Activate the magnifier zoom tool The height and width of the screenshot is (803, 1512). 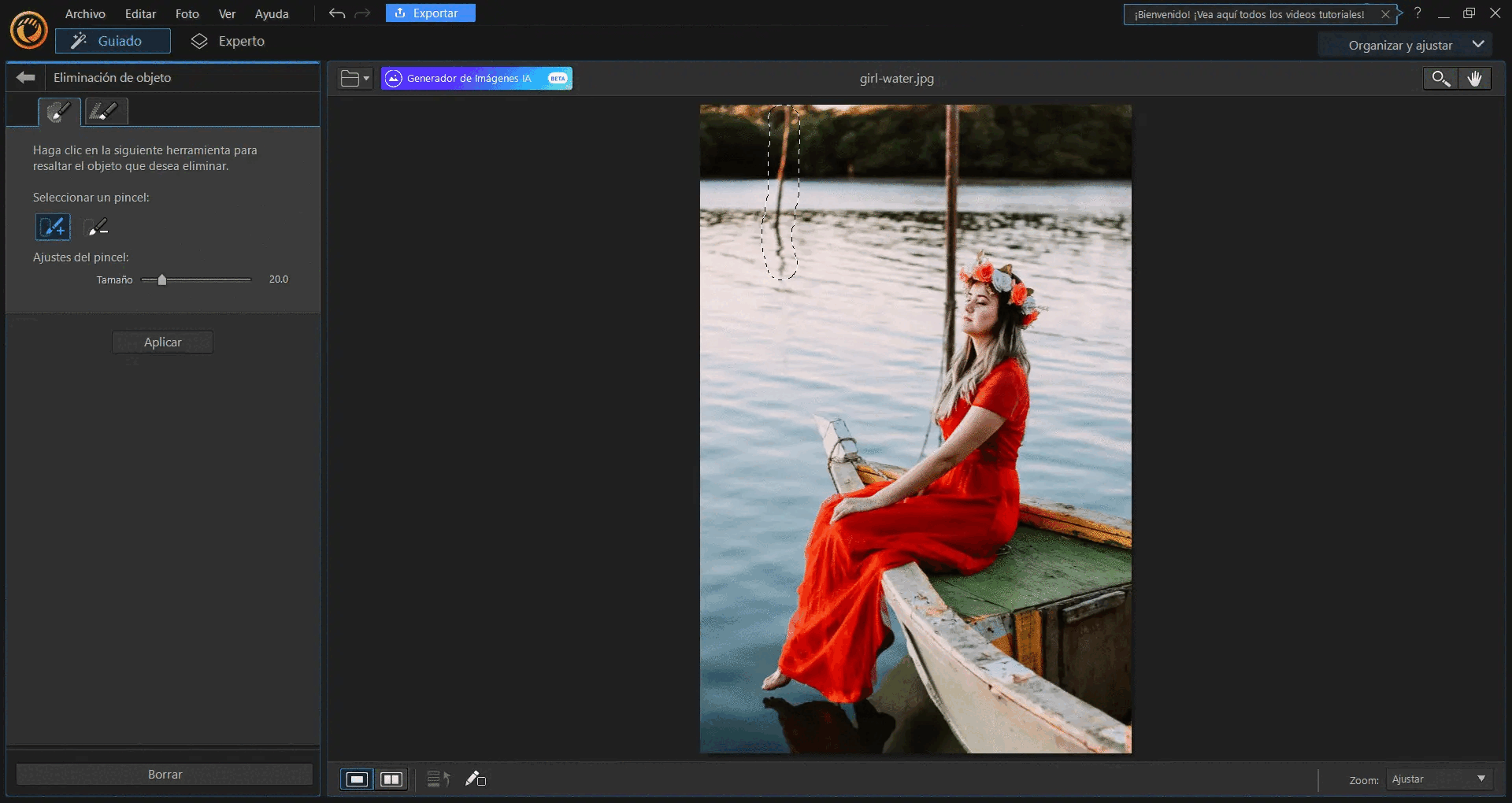pos(1440,78)
